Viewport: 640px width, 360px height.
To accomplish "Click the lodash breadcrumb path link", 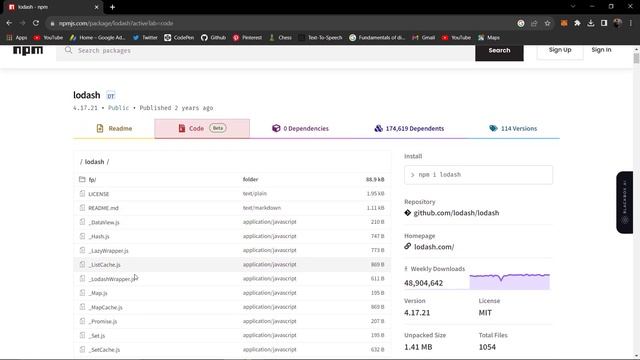I will click(94, 162).
